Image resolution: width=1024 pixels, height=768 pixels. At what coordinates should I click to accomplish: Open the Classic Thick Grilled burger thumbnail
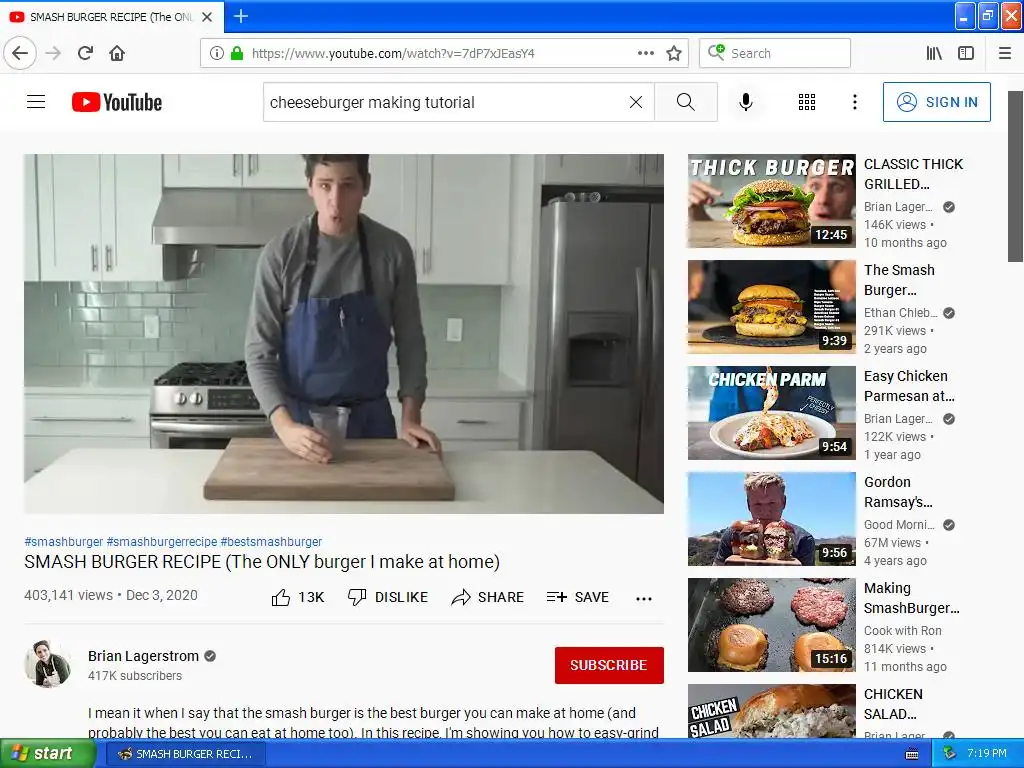click(771, 201)
